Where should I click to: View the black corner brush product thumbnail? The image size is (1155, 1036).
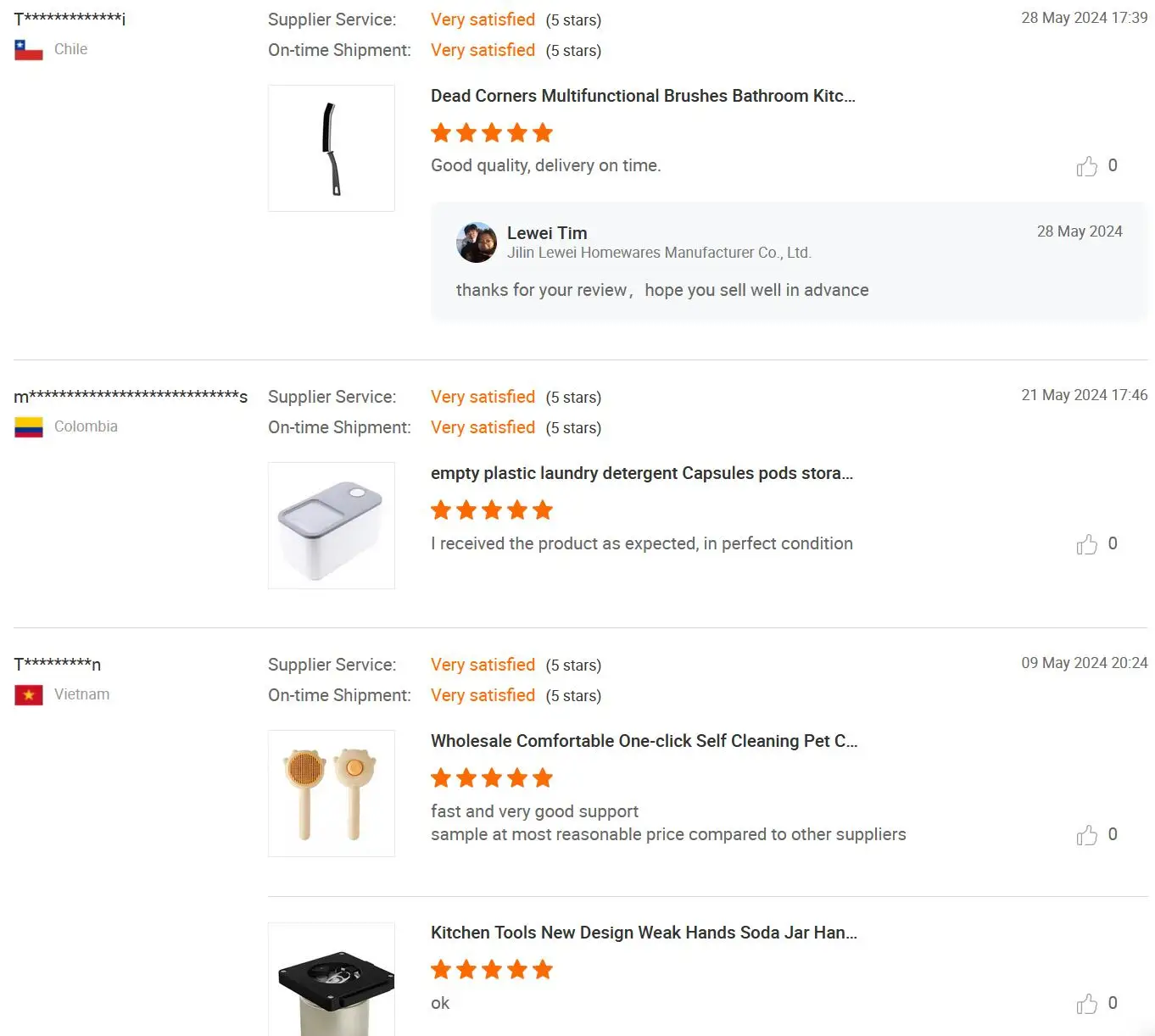click(332, 148)
